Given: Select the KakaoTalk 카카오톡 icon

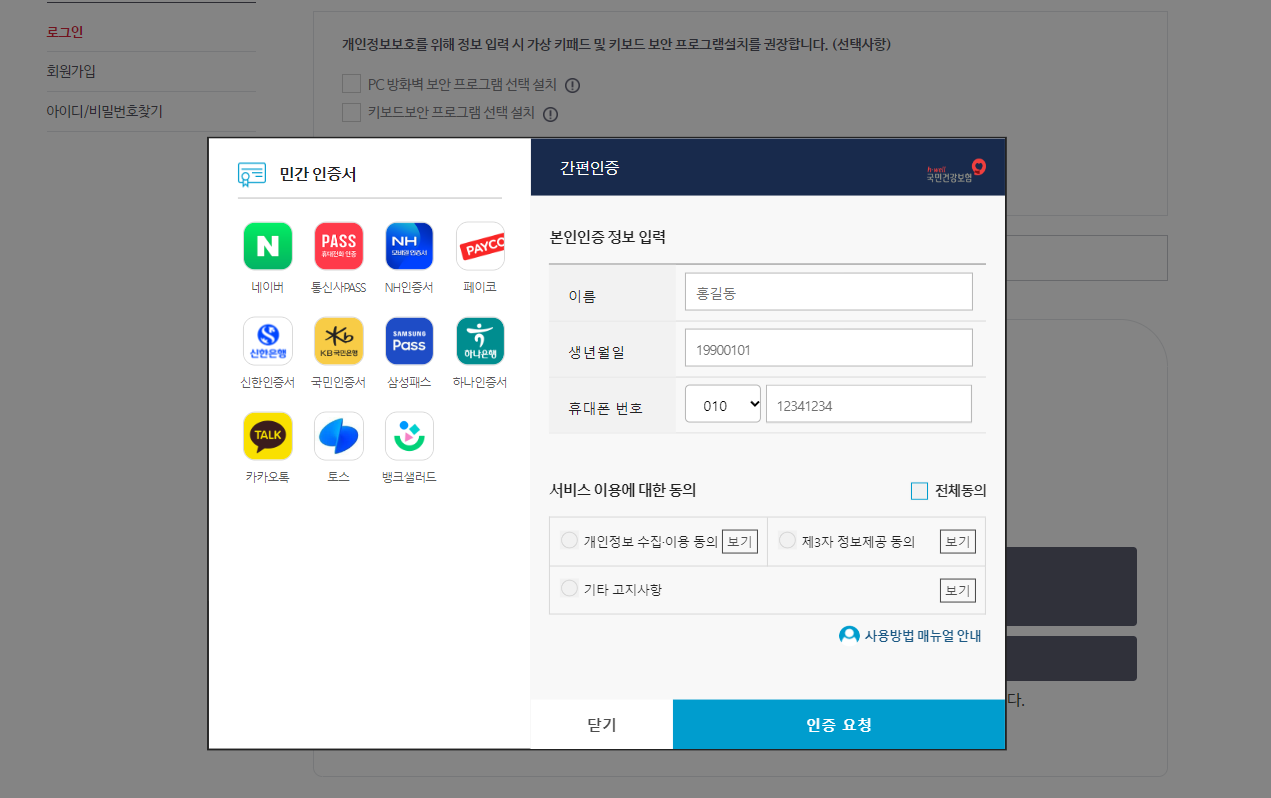Looking at the screenshot, I should tap(268, 436).
